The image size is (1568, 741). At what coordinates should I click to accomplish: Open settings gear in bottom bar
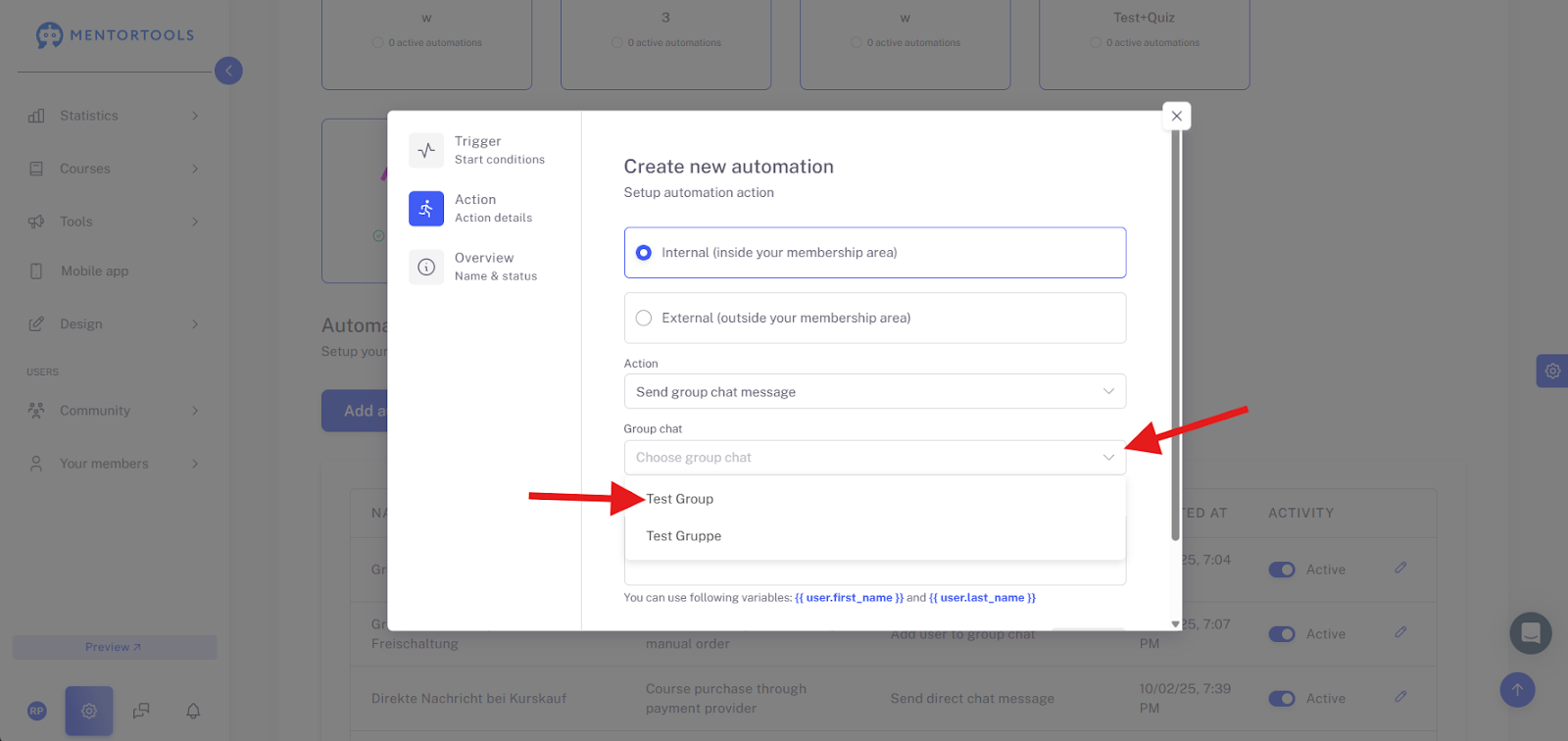click(89, 711)
